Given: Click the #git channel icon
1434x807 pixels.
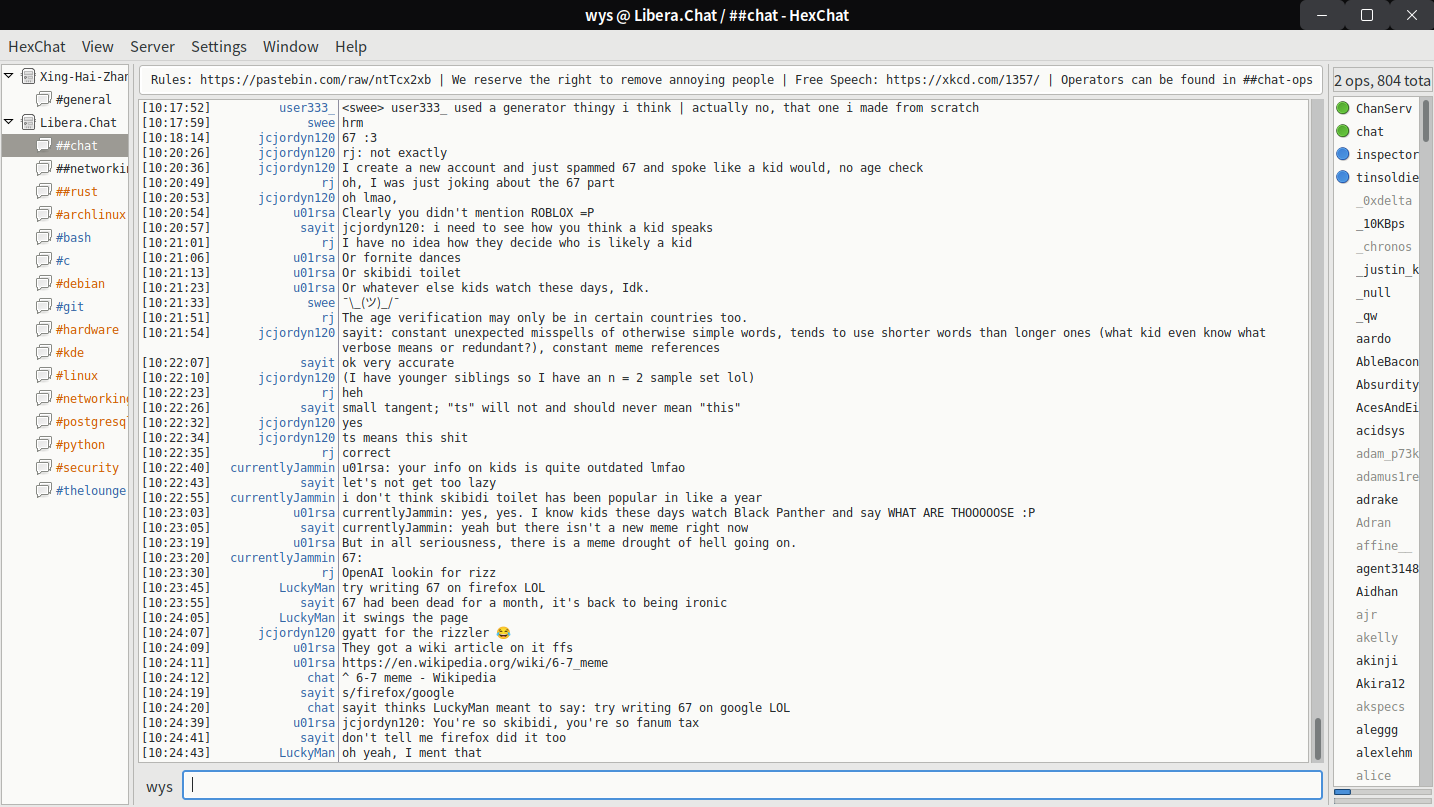Looking at the screenshot, I should pyautogui.click(x=44, y=306).
